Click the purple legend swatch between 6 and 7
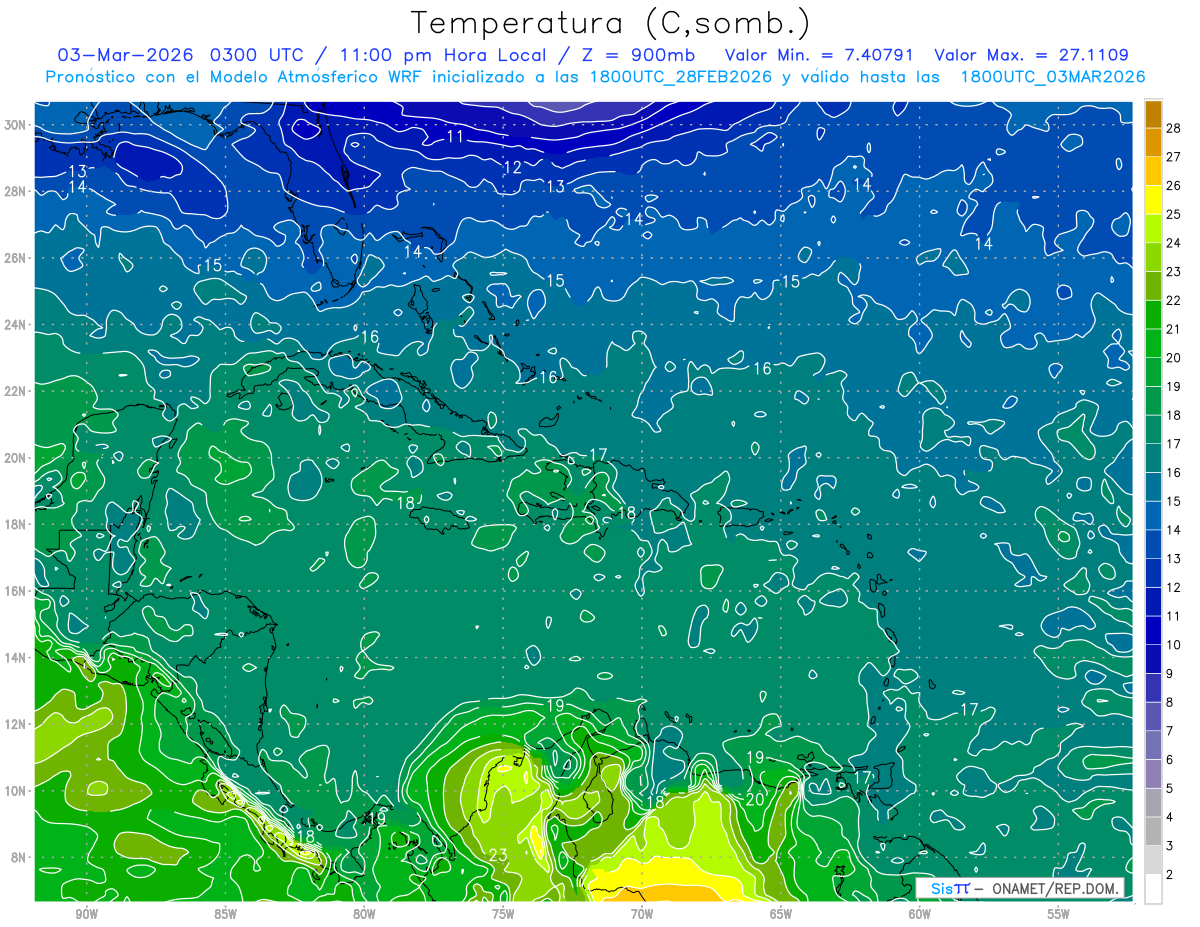This screenshot has width=1200, height=927. [x=1153, y=746]
